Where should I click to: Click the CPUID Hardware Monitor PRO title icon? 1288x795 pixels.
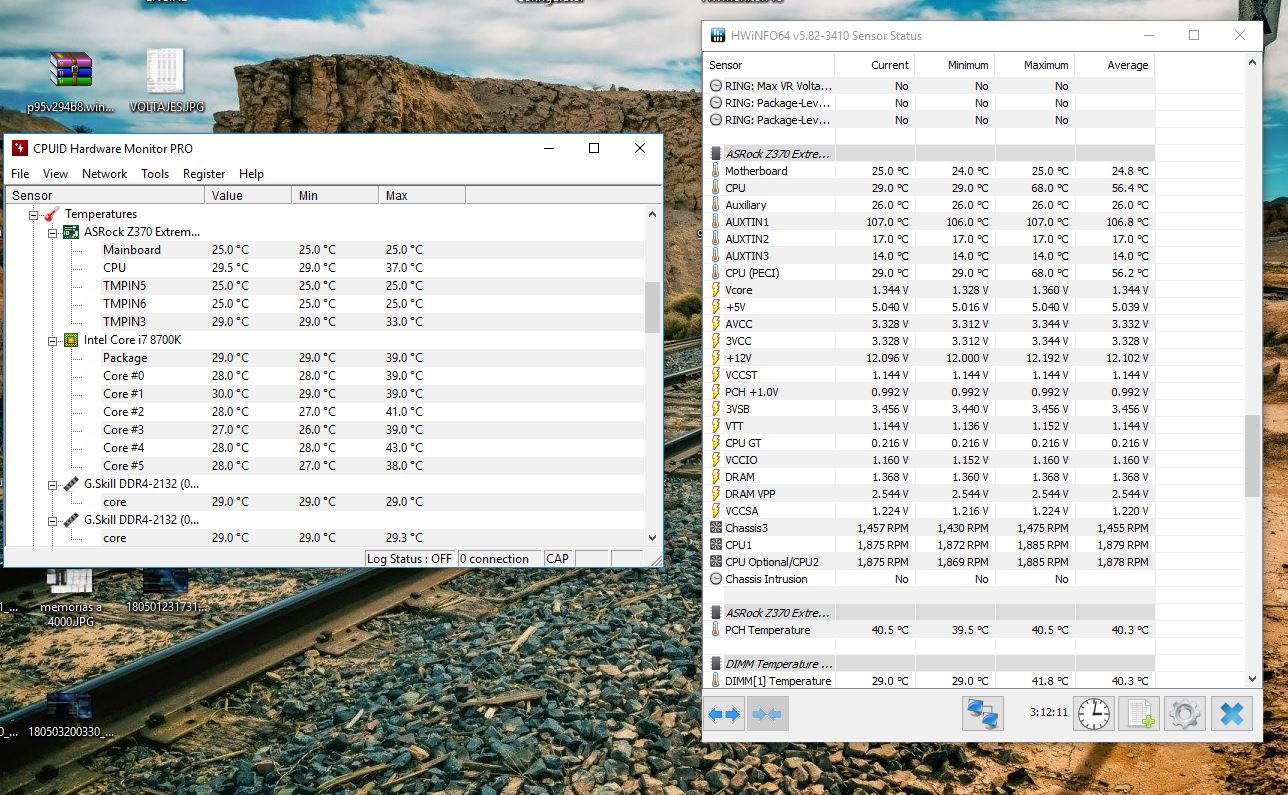(x=19, y=148)
